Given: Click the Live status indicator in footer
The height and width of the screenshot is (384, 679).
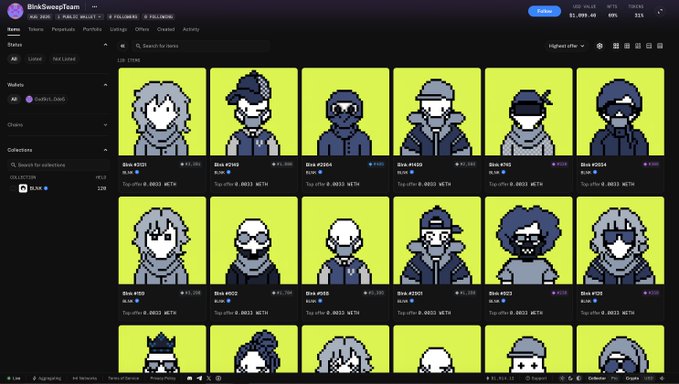Looking at the screenshot, I should tap(14, 378).
